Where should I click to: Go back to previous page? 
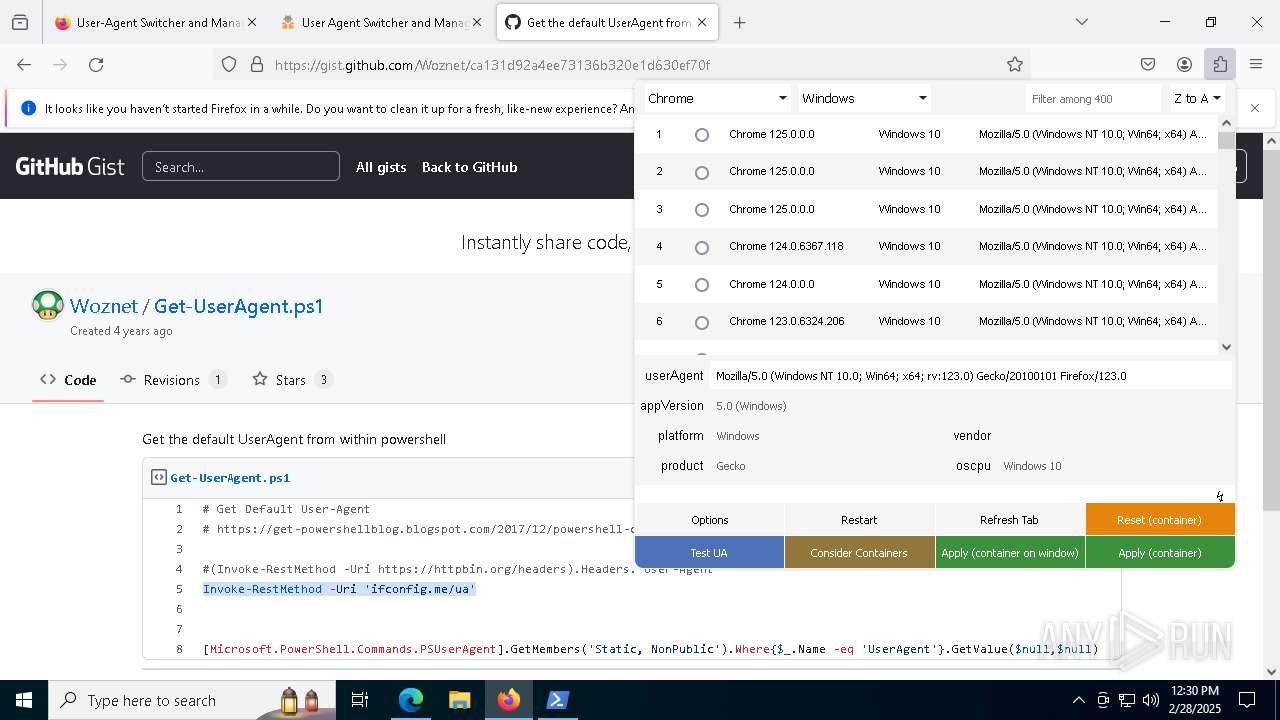[24, 64]
